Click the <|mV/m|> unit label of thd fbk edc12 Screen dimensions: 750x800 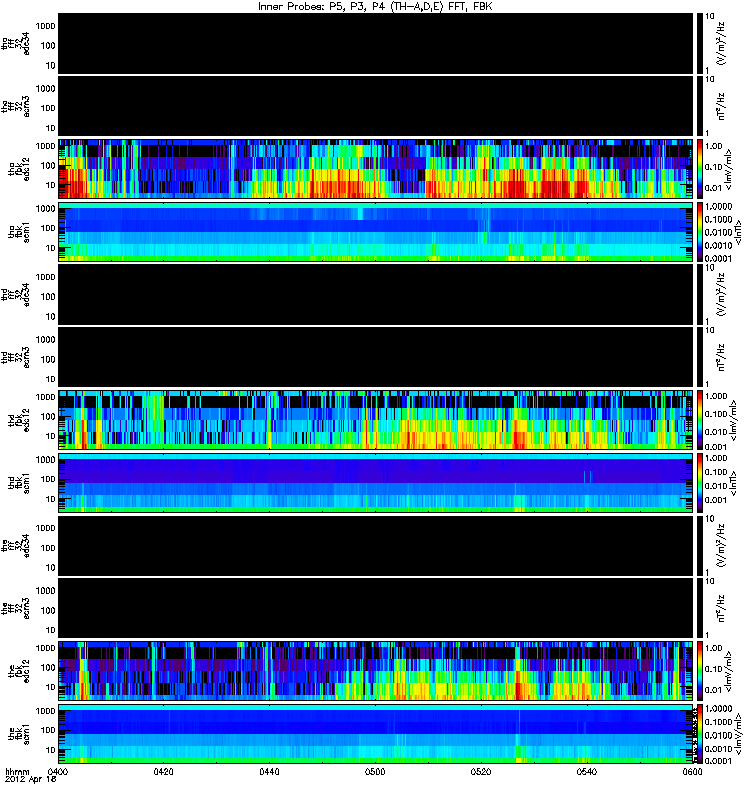coord(734,420)
